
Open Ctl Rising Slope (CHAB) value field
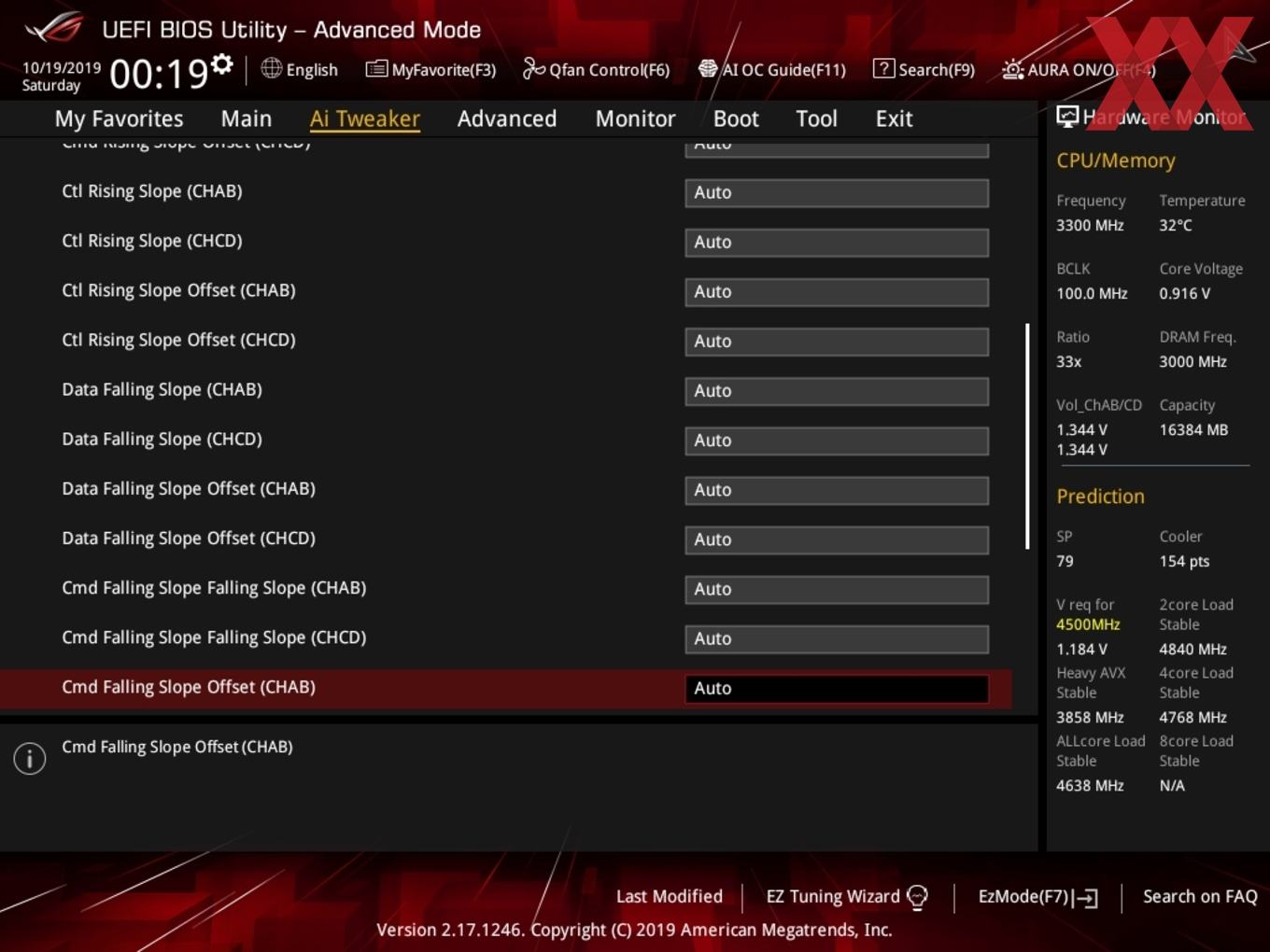pos(837,192)
